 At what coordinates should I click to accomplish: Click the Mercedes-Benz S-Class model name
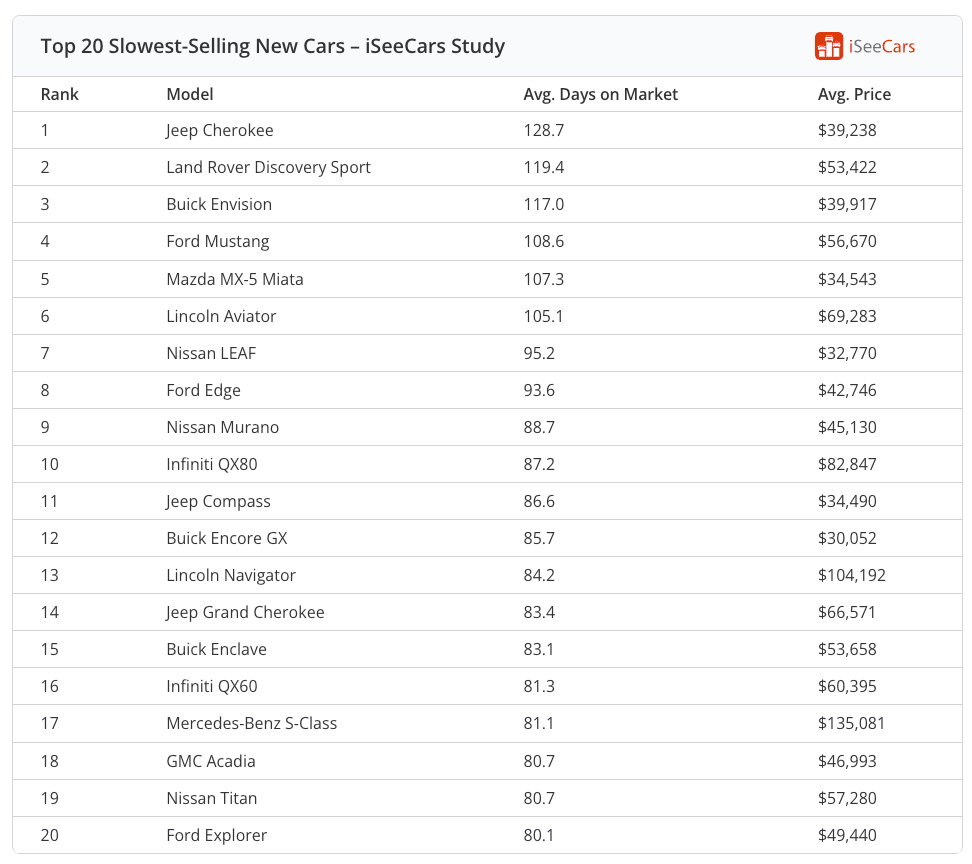click(251, 723)
